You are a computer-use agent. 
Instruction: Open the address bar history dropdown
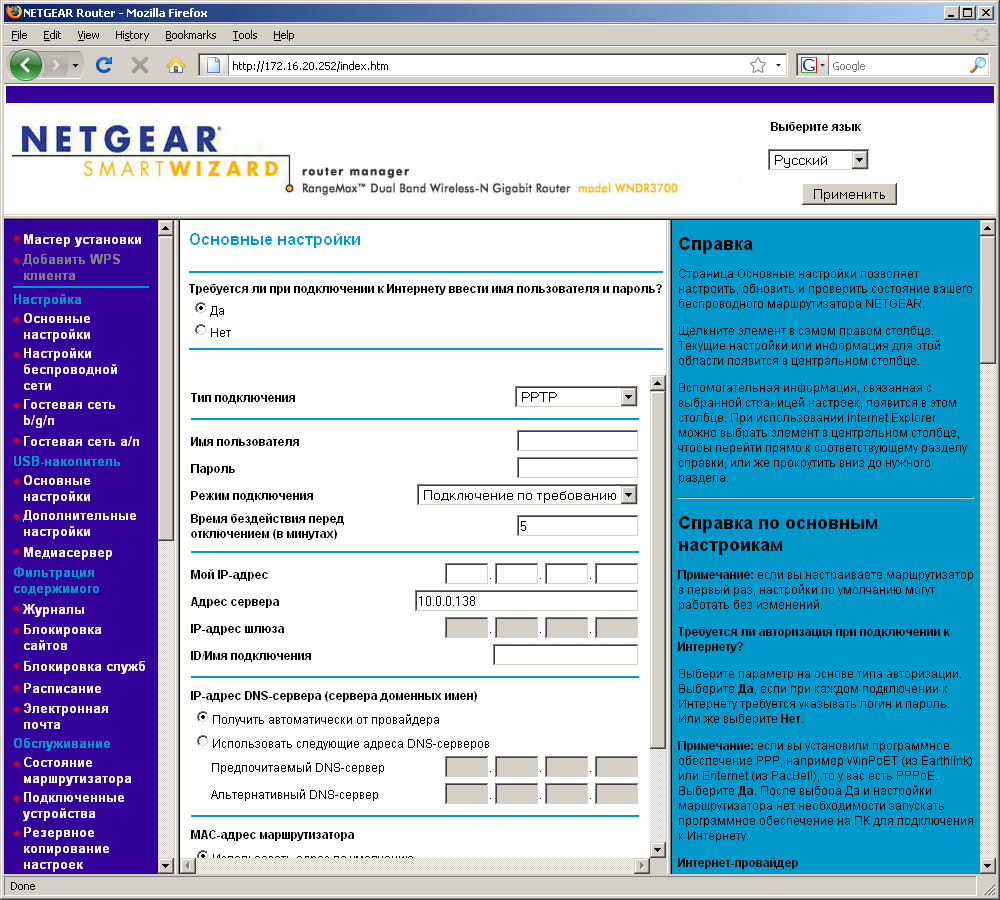778,65
